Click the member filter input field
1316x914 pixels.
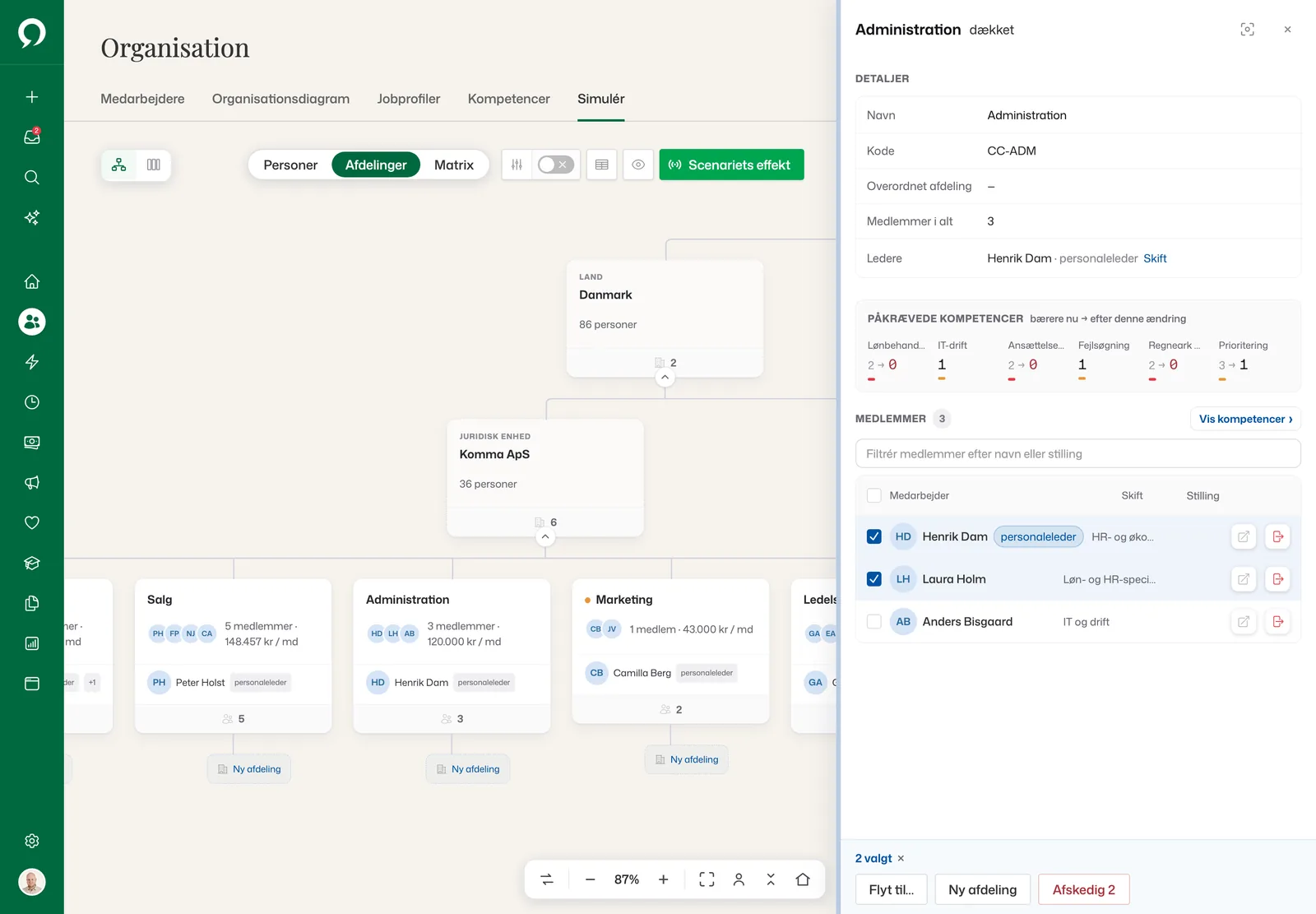(x=1077, y=453)
